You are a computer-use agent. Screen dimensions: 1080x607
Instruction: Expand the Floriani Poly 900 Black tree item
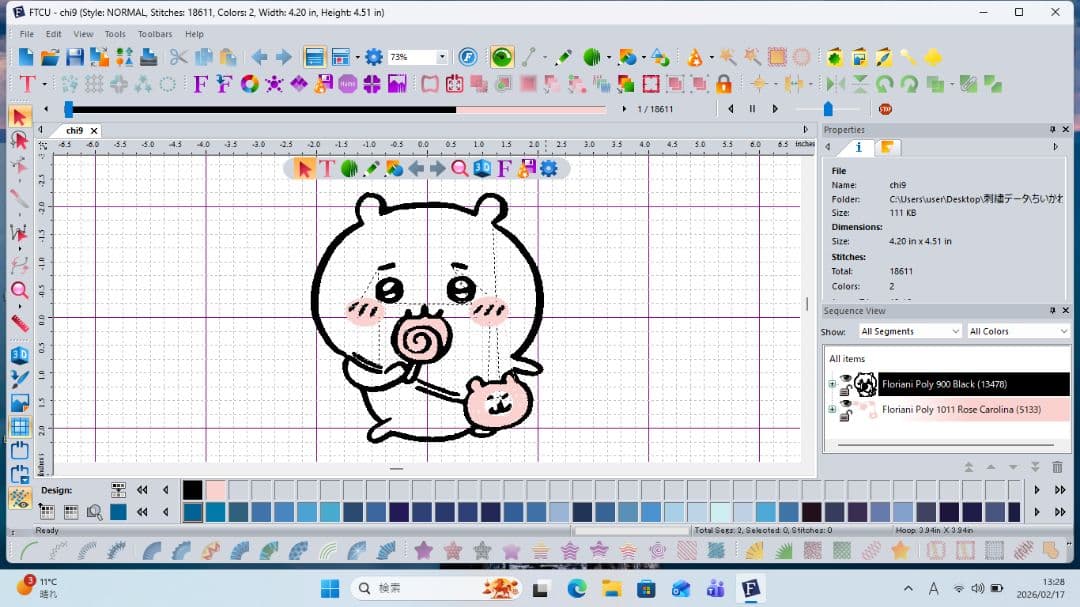click(832, 383)
